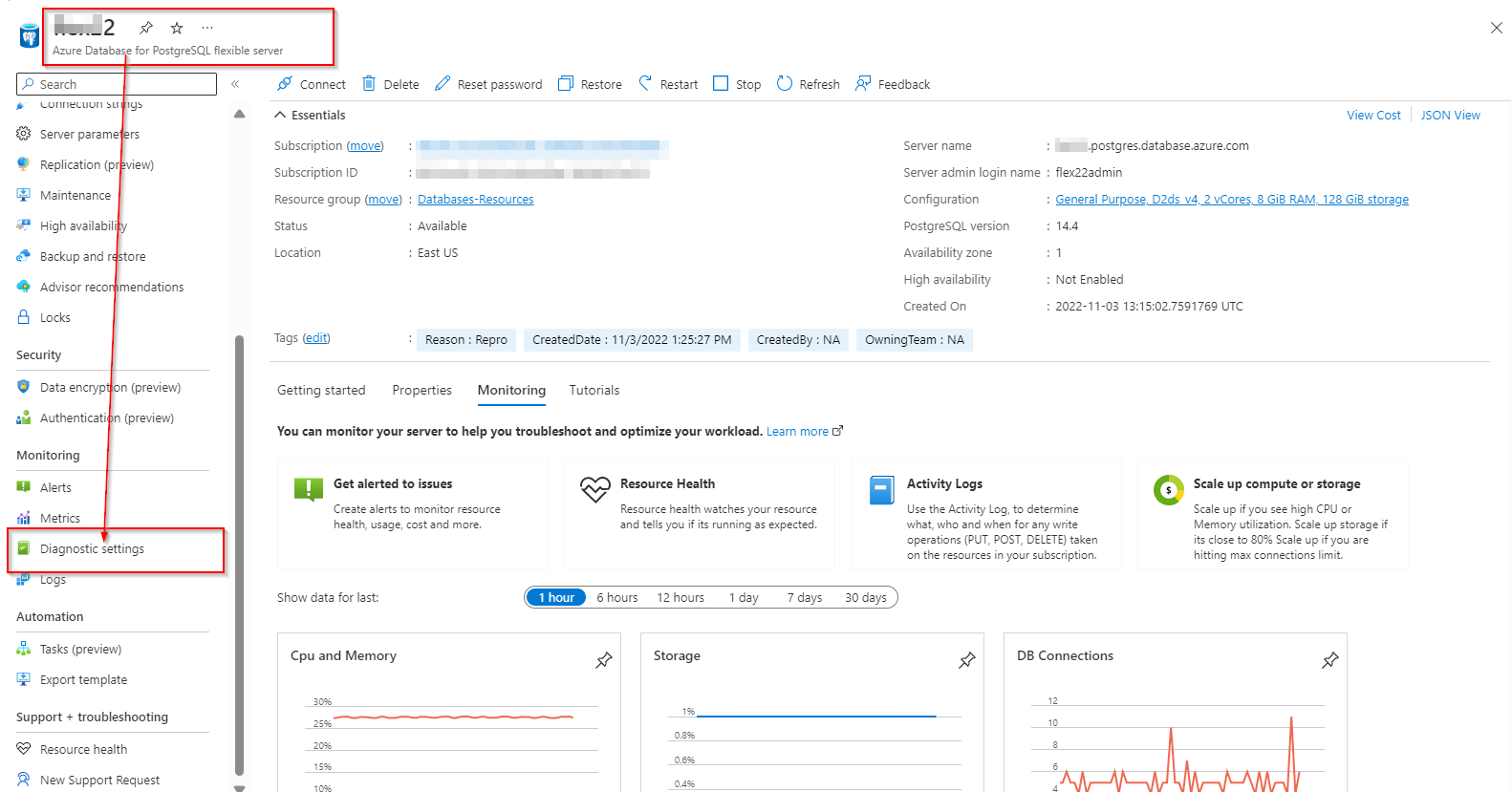Open the Databases-Resources resource group link

pos(476,199)
